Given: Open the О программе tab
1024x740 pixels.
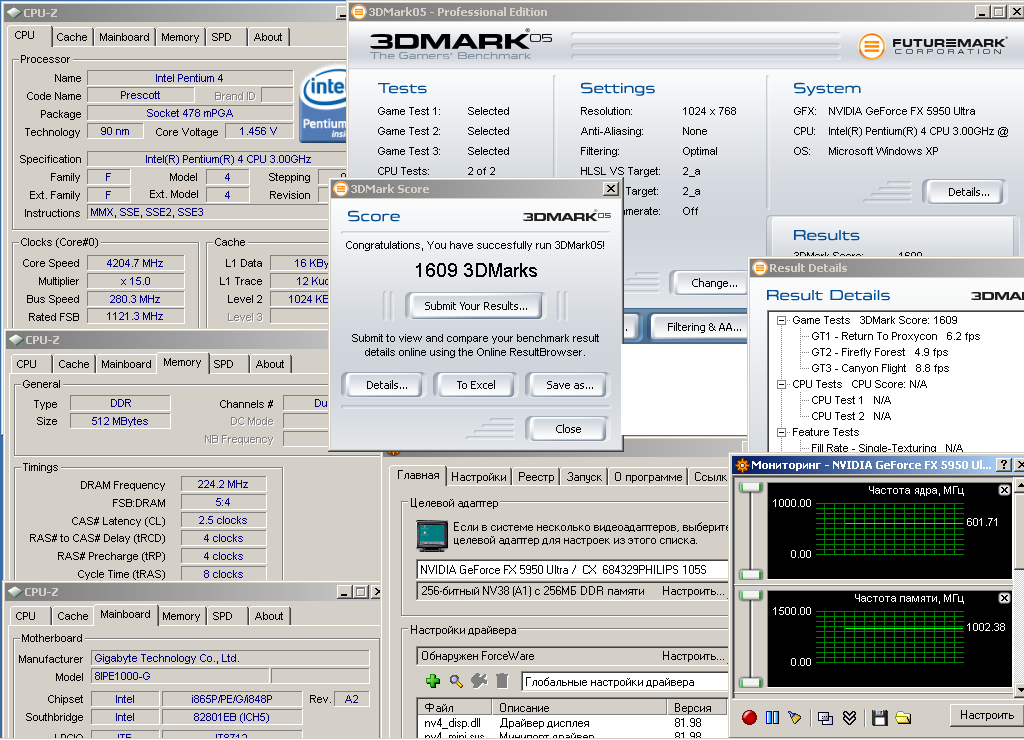Looking at the screenshot, I should click(x=648, y=477).
